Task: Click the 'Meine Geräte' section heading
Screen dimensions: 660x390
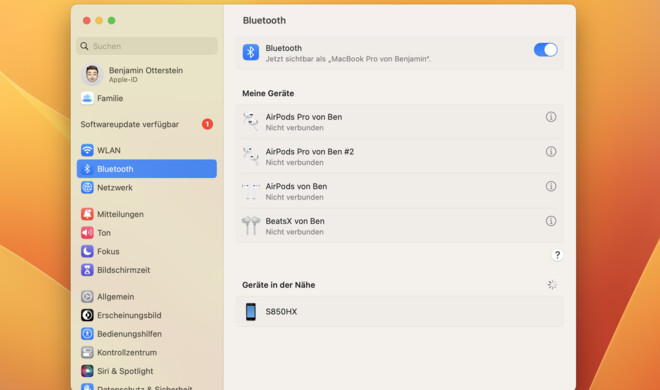Action: [268, 93]
